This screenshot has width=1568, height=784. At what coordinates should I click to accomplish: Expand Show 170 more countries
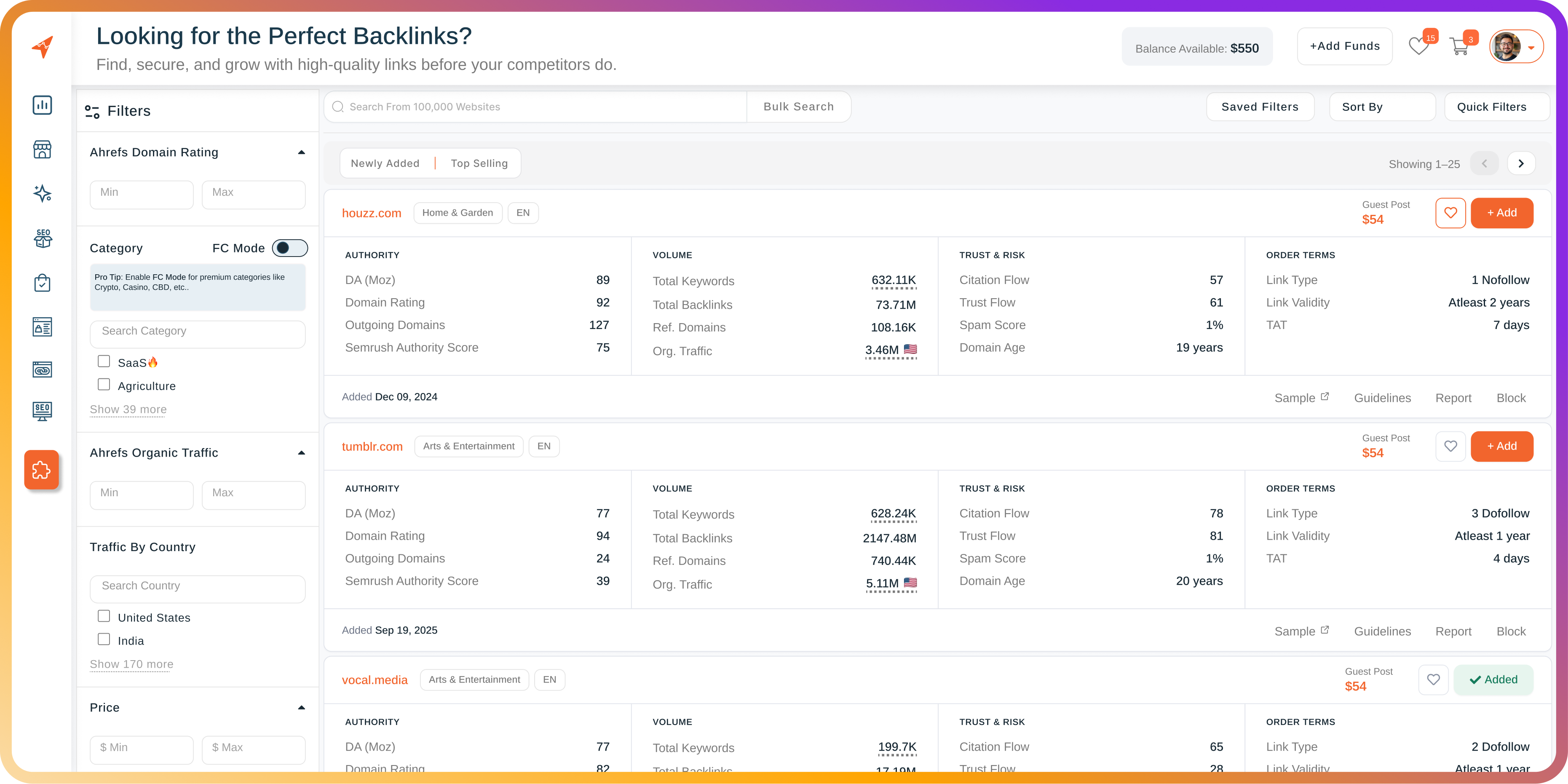[x=131, y=665]
